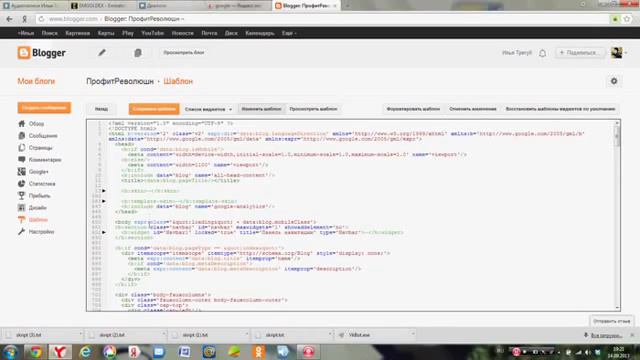Image resolution: width=640 pixels, height=360 pixels.
Task: Click Отменить изменения button
Action: click(473, 109)
